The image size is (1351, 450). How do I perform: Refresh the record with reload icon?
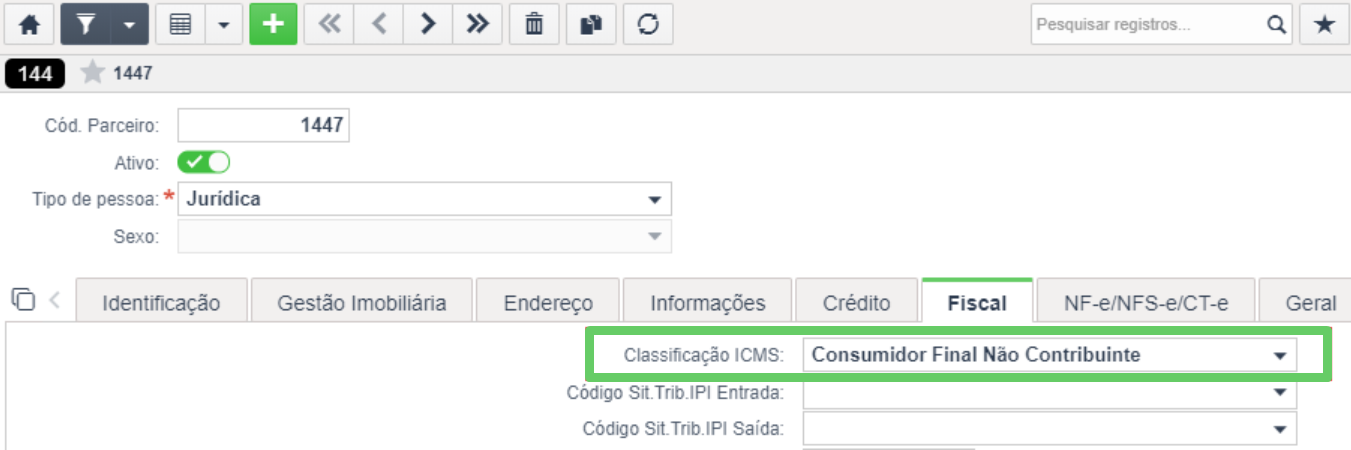[648, 25]
